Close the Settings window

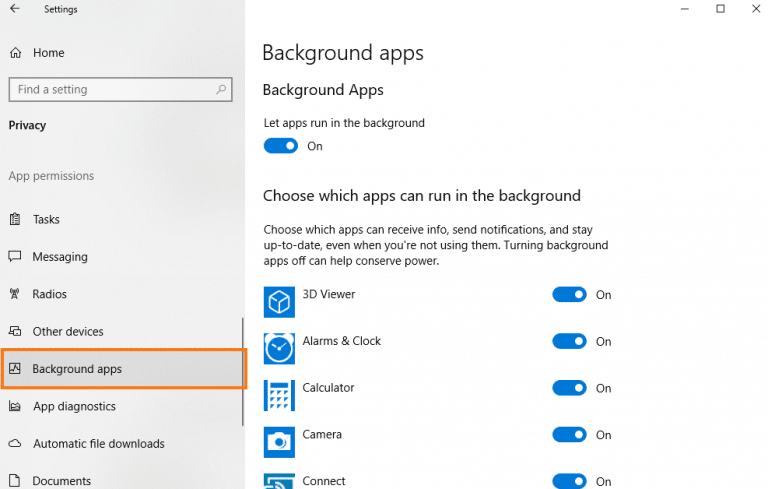(x=756, y=9)
